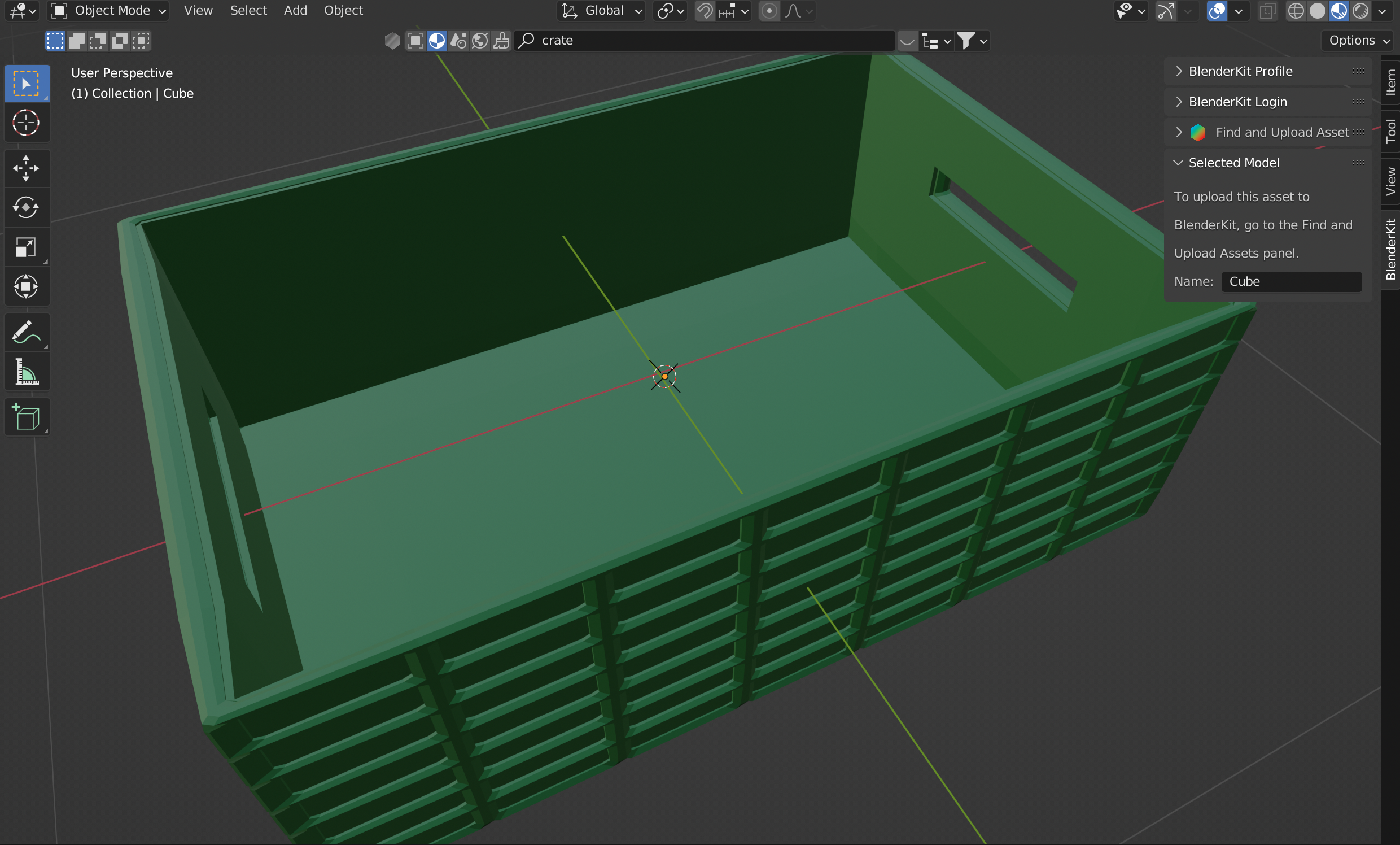Switch to the Tool sidebar tab
The width and height of the screenshot is (1400, 845).
pyautogui.click(x=1391, y=132)
